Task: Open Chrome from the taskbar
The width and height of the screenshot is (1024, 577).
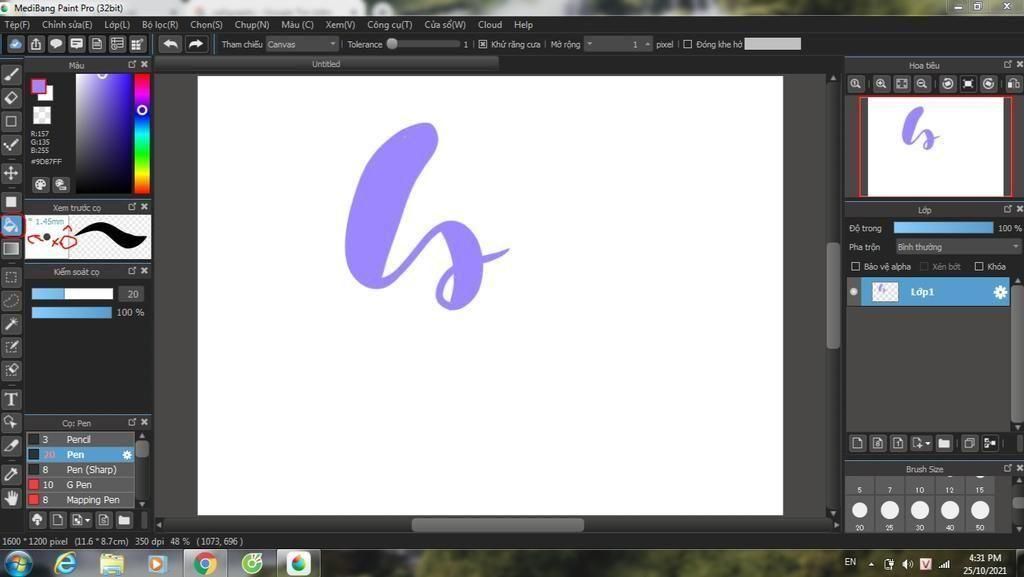Action: [204, 563]
